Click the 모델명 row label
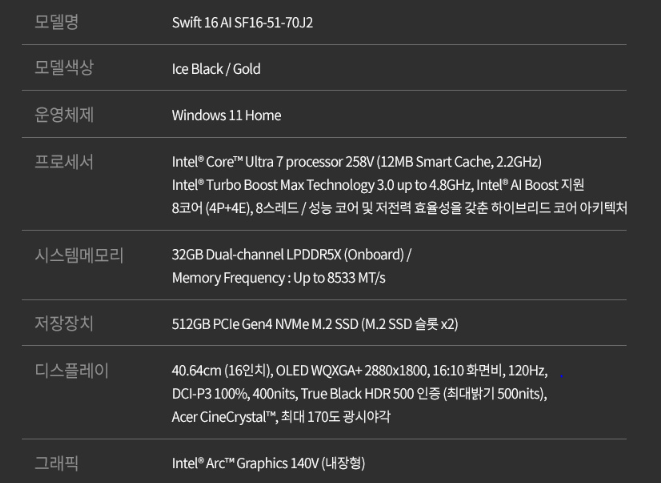Viewport: 661px width, 483px height. (57, 22)
